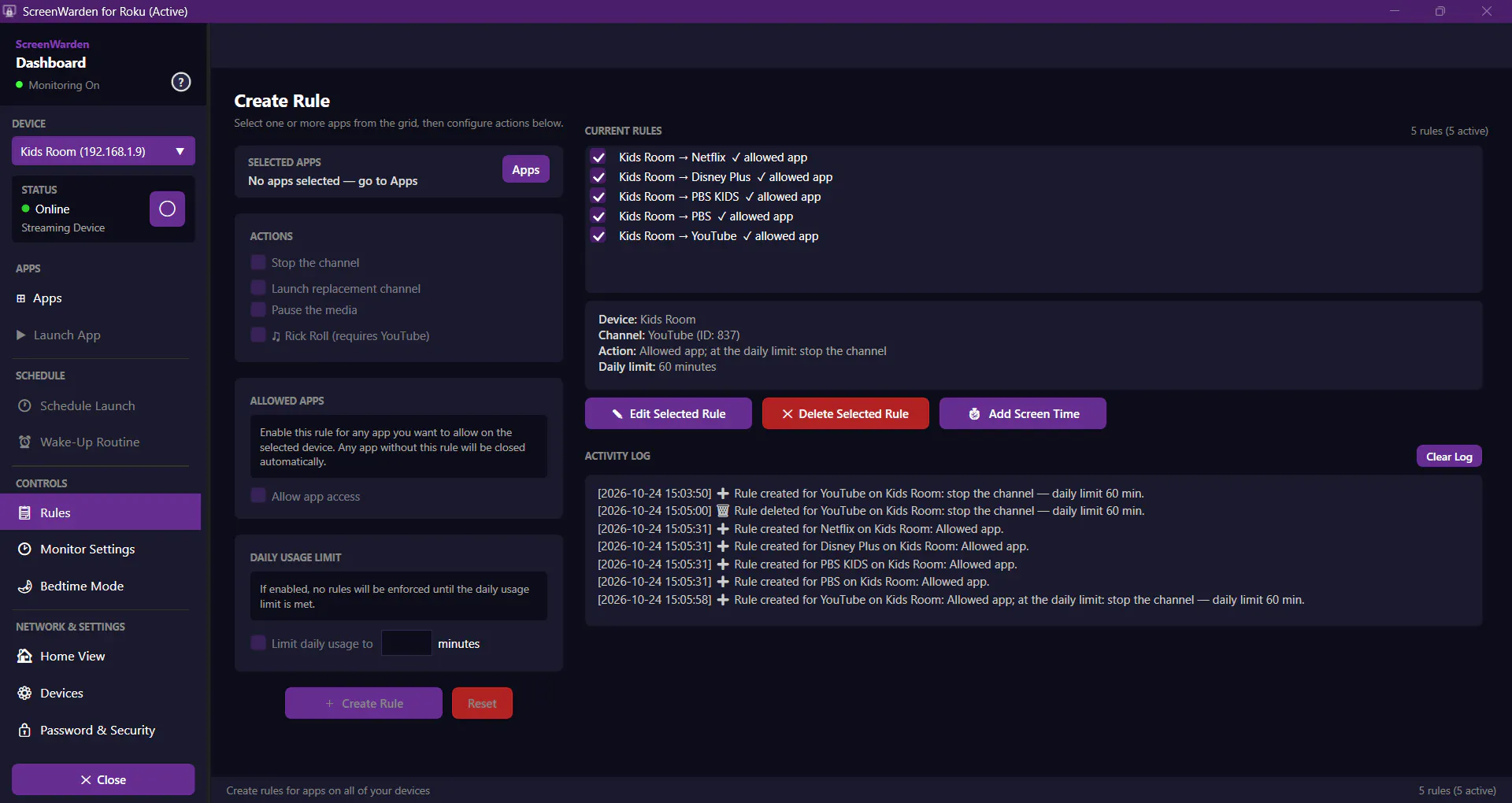Screen dimensions: 1512x803
Task: Toggle the YouTube rule checkbox
Action: point(598,236)
